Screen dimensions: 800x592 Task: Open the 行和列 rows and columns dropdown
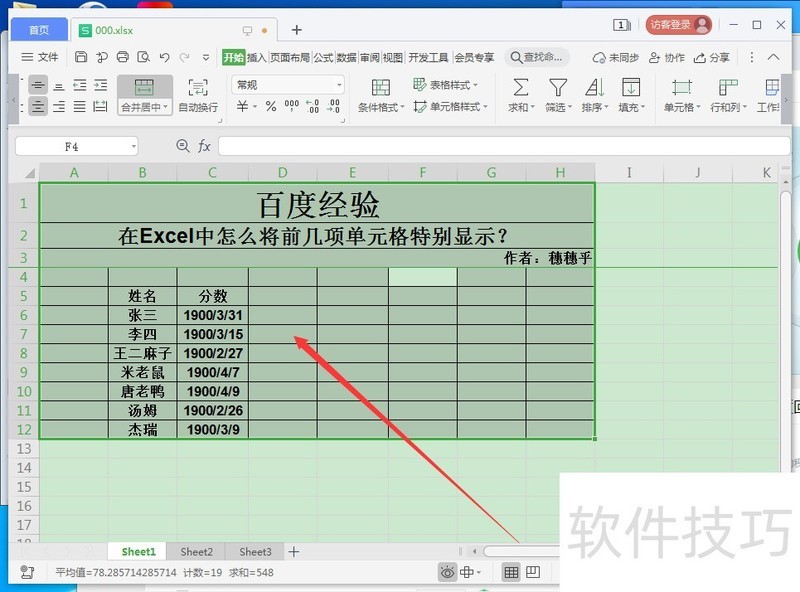point(728,95)
